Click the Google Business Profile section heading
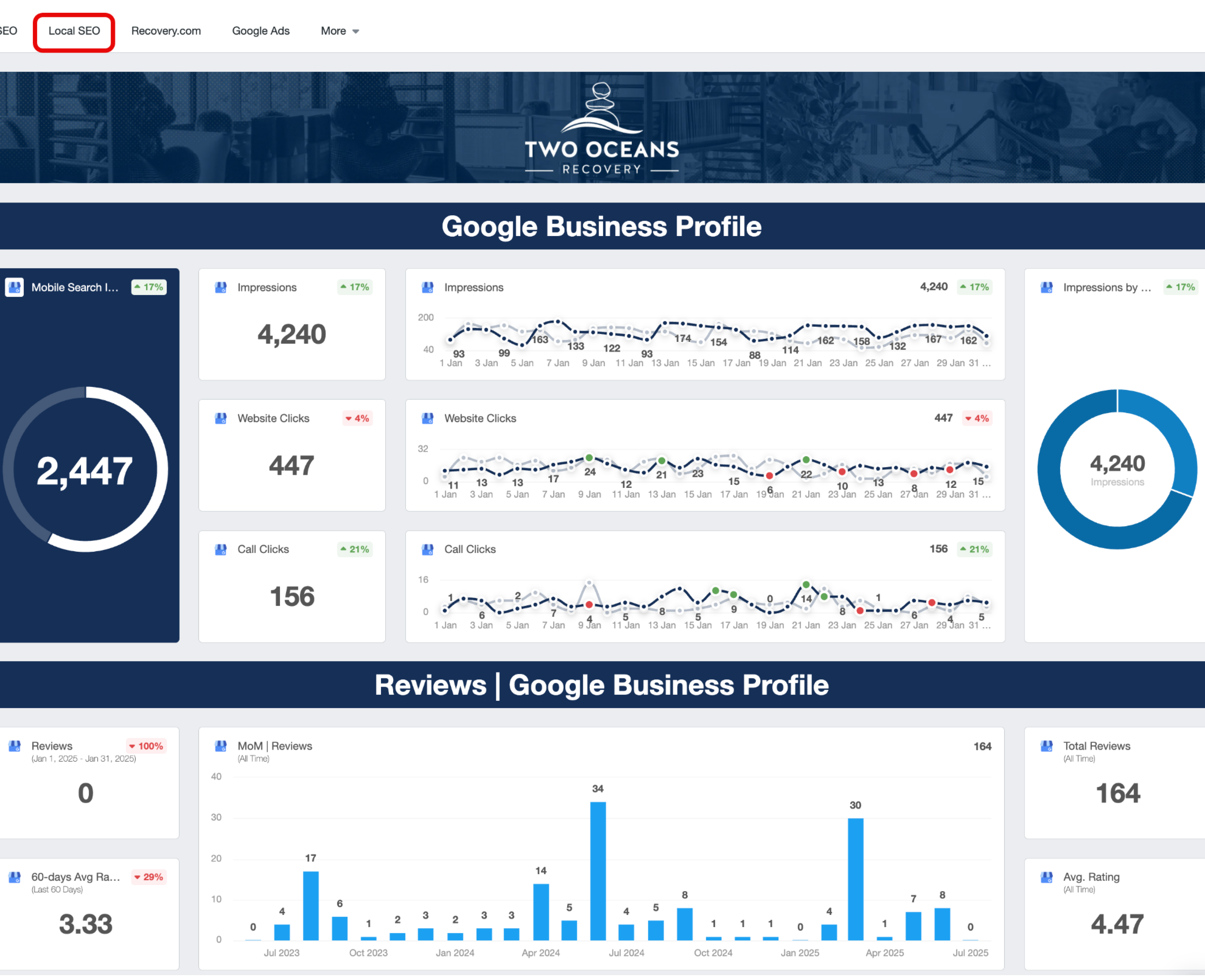 [x=602, y=226]
